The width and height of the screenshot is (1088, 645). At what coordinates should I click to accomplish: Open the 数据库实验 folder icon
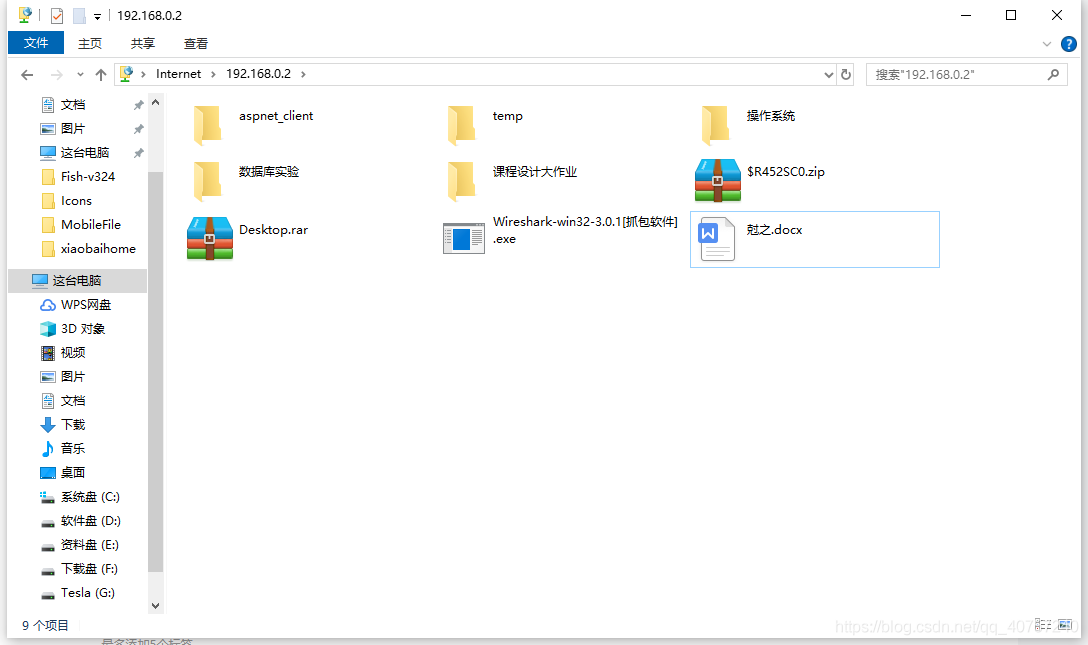pos(207,181)
